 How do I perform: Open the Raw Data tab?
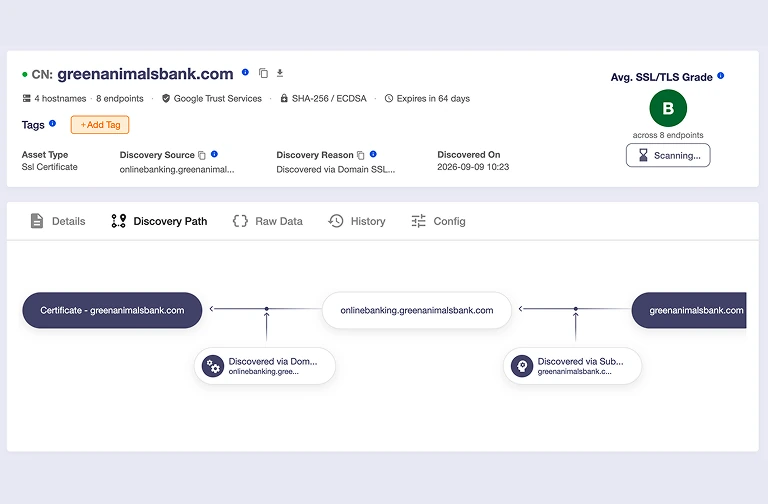coord(267,221)
